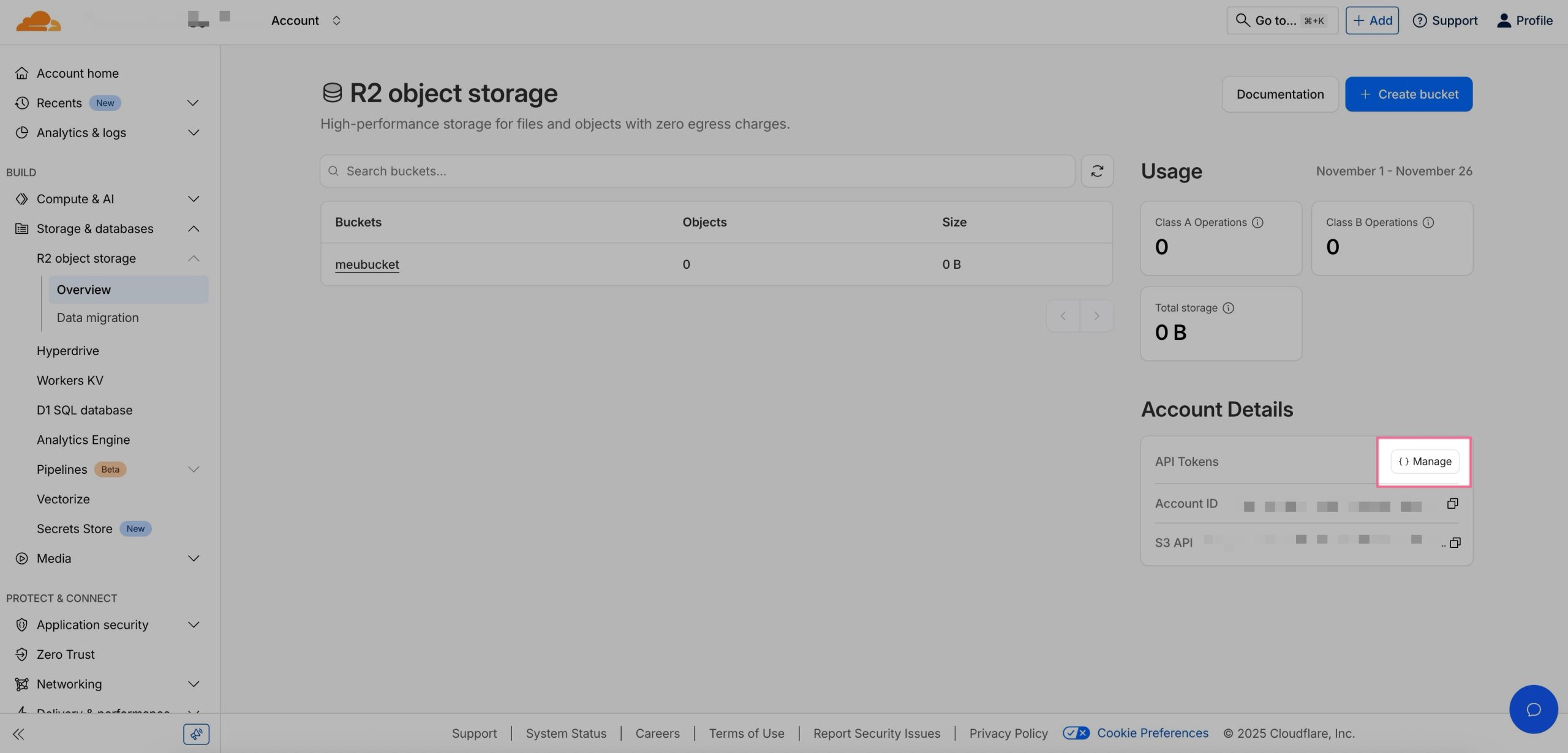Expand the Media section chevron
The height and width of the screenshot is (753, 1568).
(x=193, y=558)
